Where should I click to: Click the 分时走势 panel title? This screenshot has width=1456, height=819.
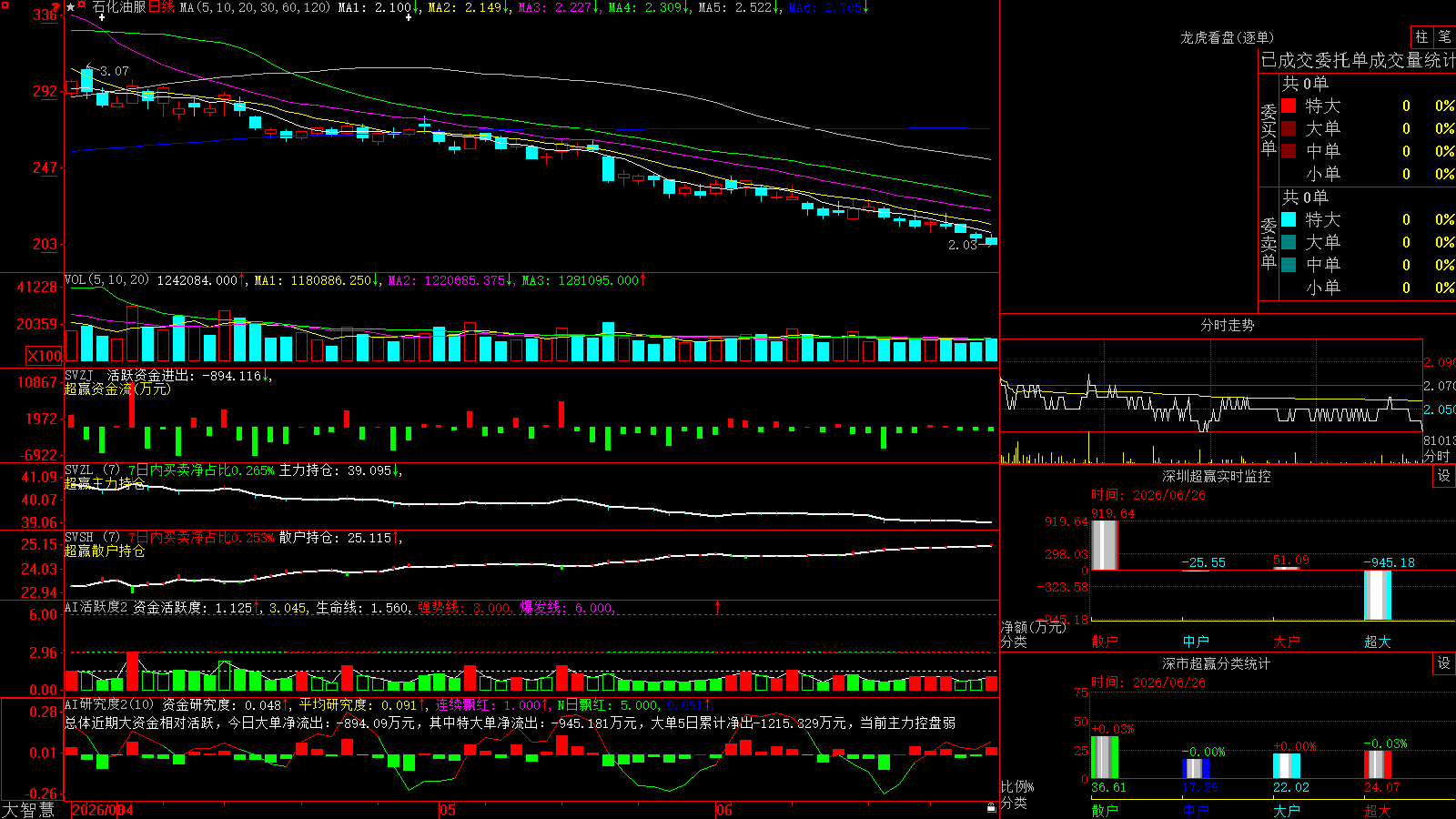pos(1227,325)
